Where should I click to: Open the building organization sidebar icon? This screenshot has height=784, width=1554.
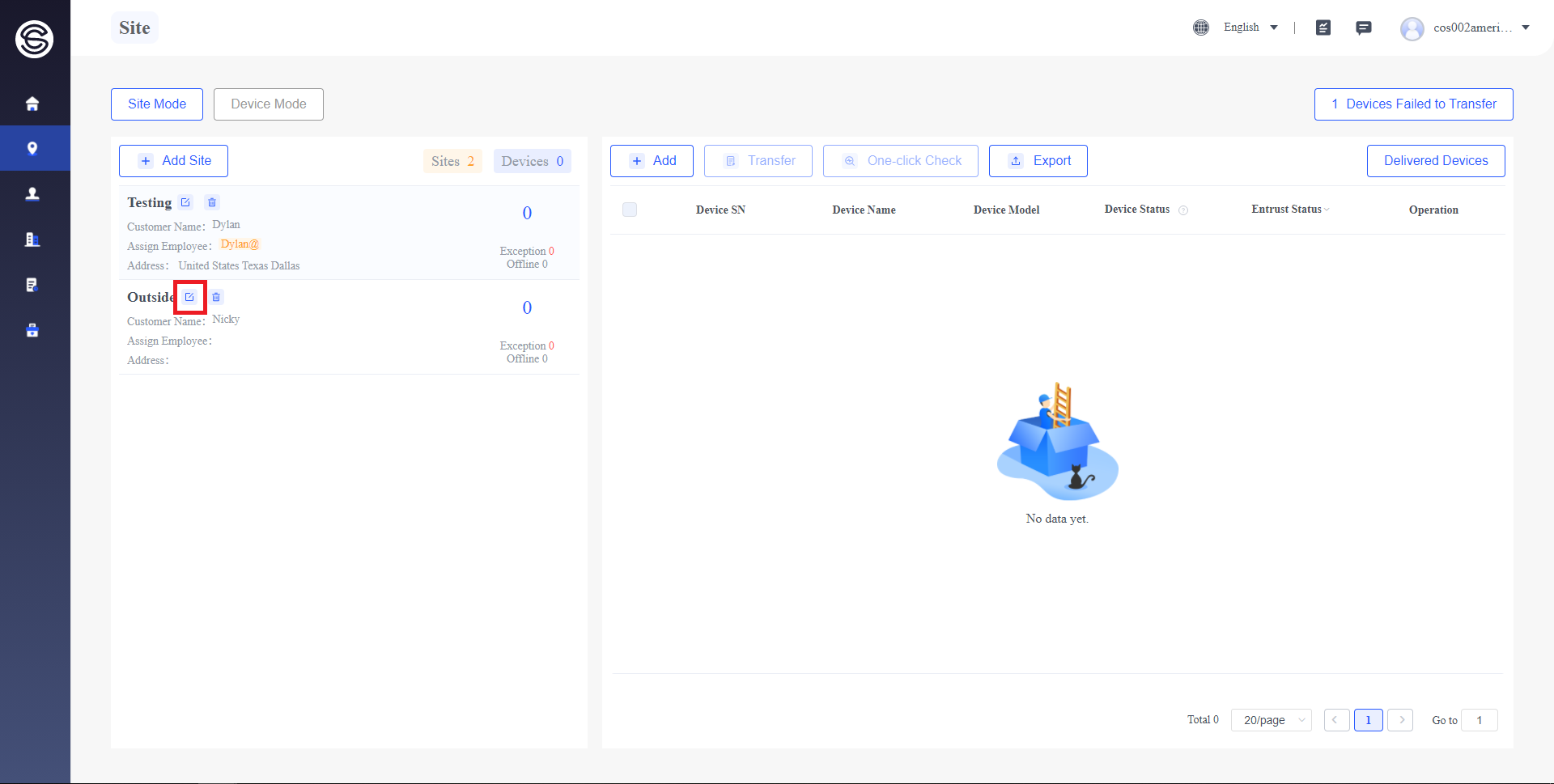pos(32,239)
